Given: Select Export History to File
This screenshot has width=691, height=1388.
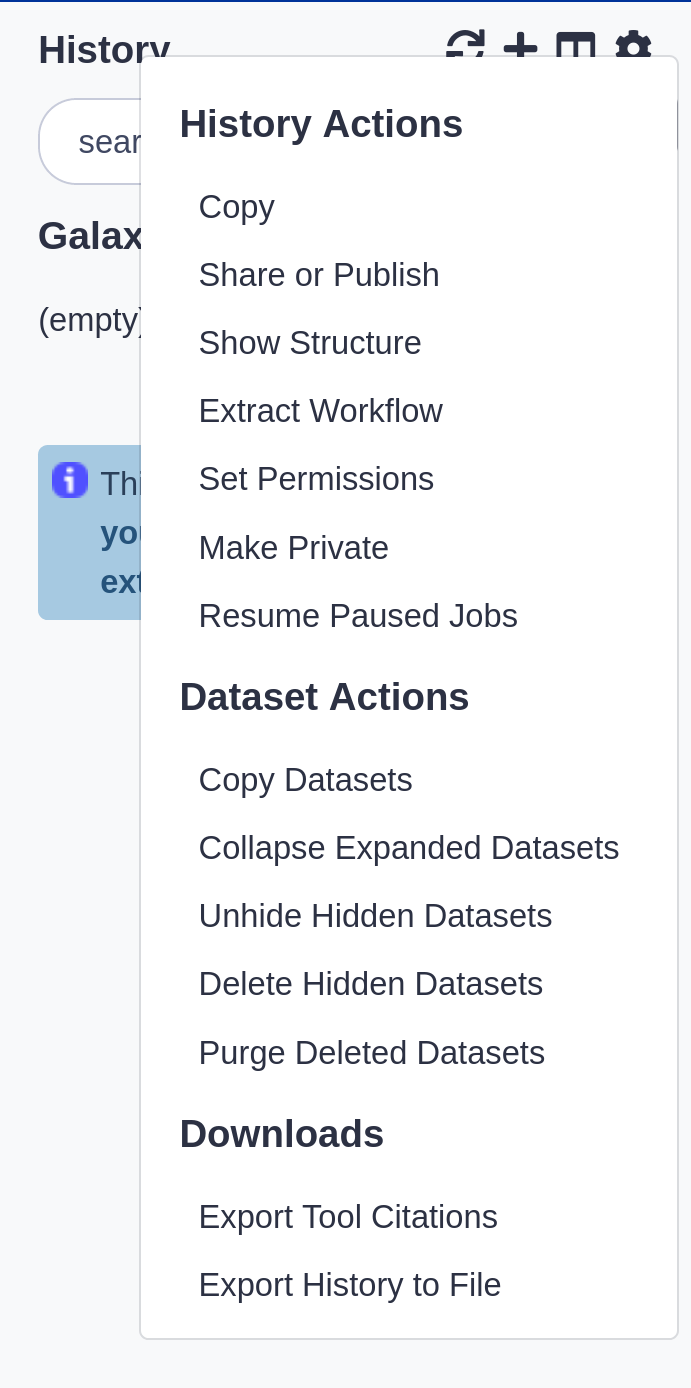Looking at the screenshot, I should (x=350, y=1285).
